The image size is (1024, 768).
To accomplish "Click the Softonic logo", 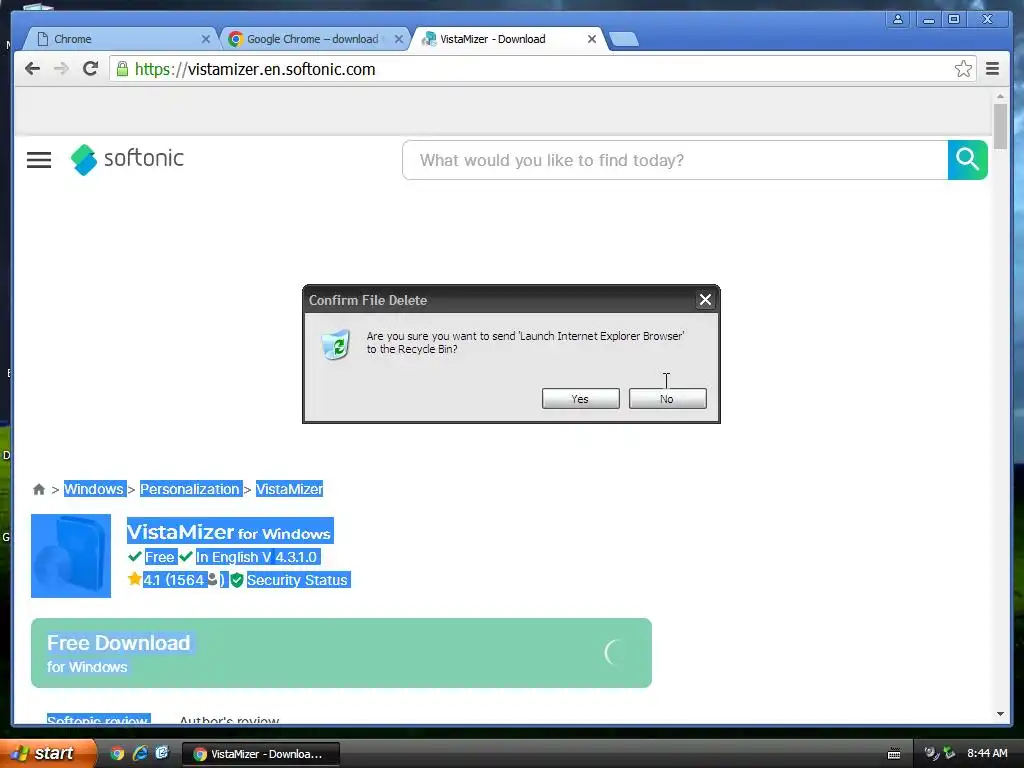I will pos(127,159).
